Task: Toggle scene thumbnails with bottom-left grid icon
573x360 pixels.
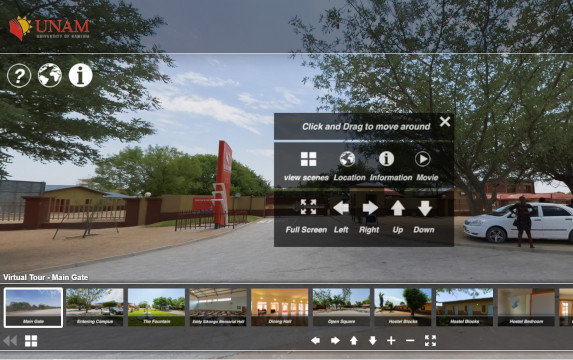Action: click(31, 341)
